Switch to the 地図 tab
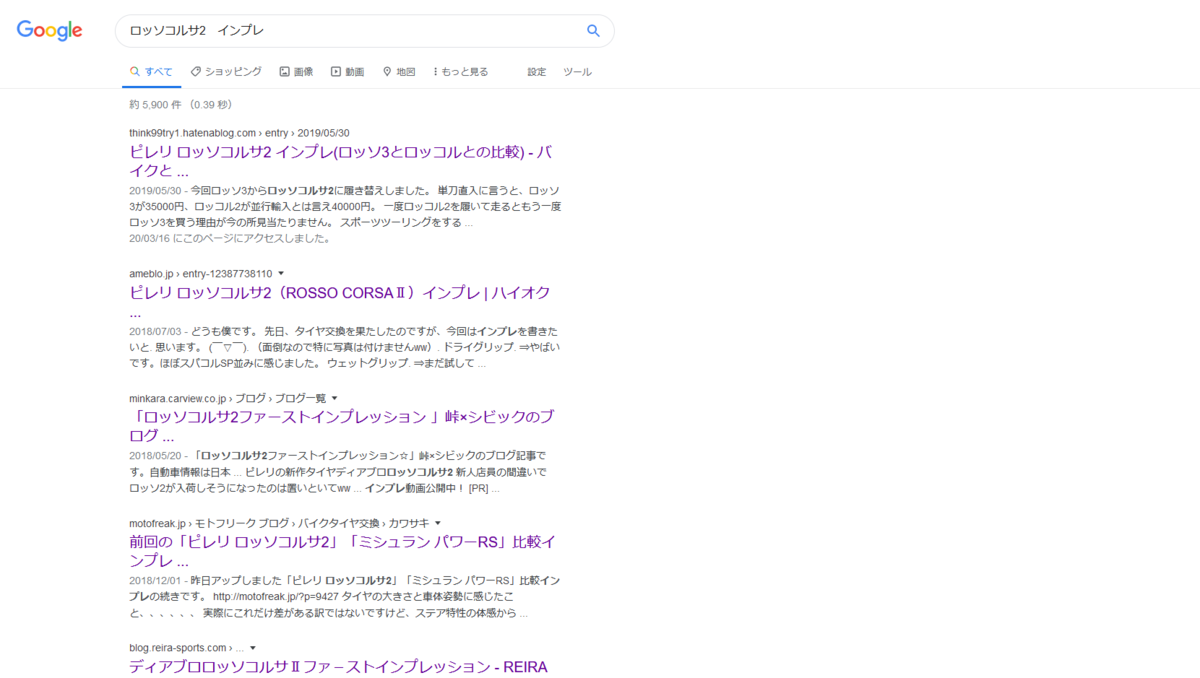The height and width of the screenshot is (678, 1200). 399,72
